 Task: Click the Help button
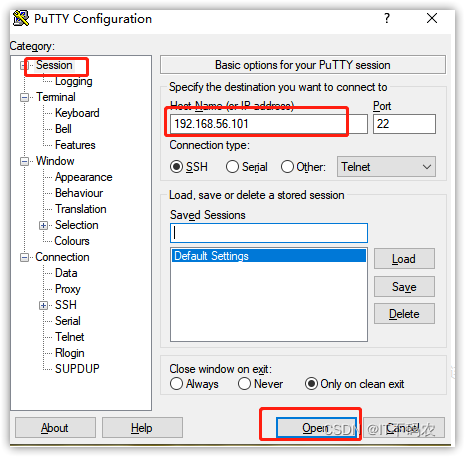[142, 428]
